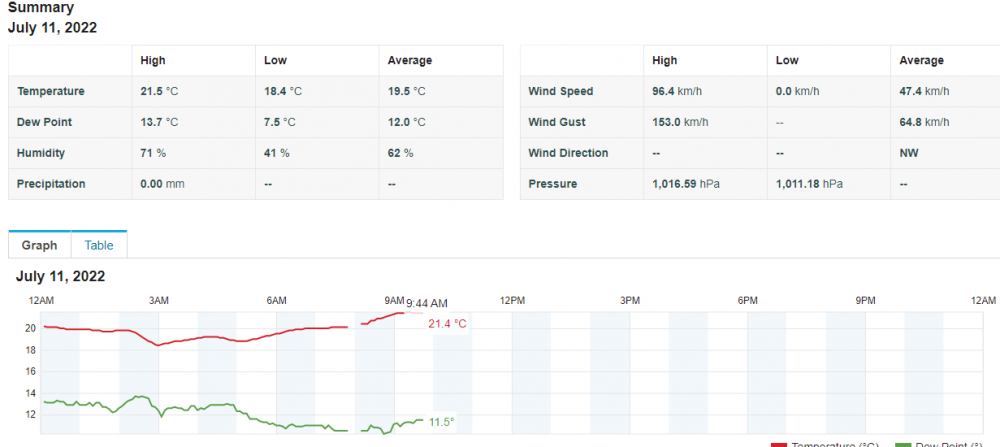Click the Temperature high value 21.5 °C
1000x447 pixels.
[159, 91]
